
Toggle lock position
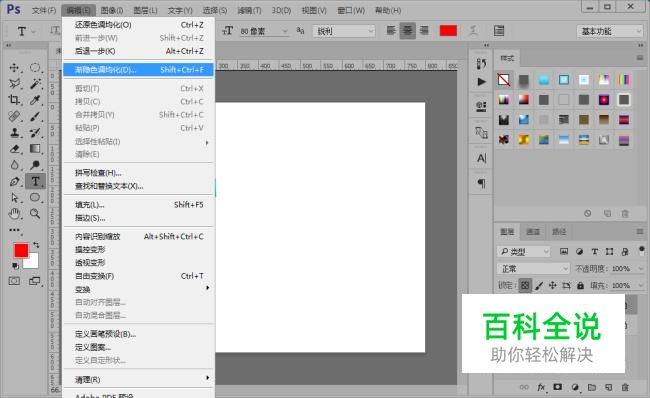(553, 285)
